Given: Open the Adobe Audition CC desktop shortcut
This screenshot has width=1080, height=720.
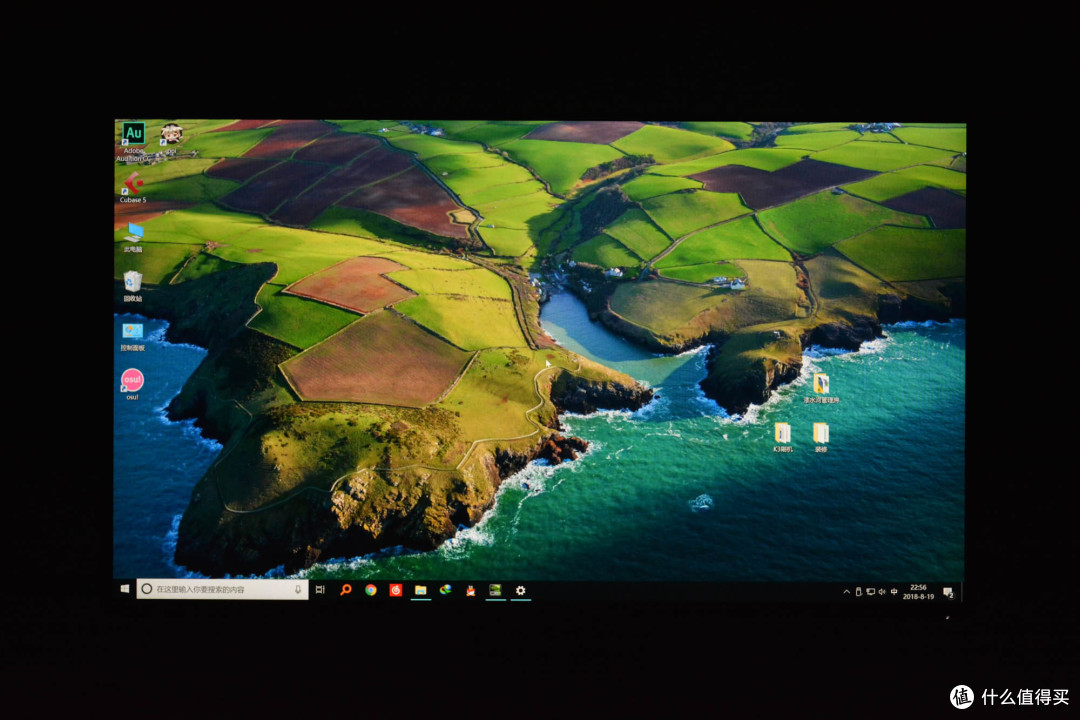Looking at the screenshot, I should (x=133, y=141).
